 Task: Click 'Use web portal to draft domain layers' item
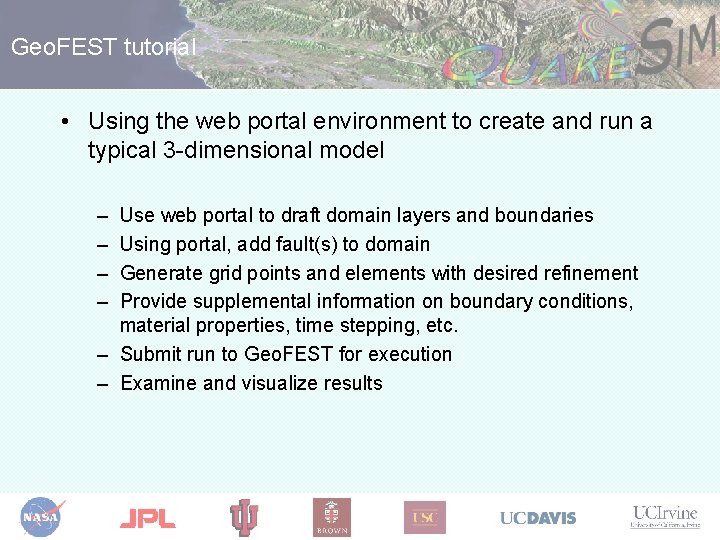357,215
